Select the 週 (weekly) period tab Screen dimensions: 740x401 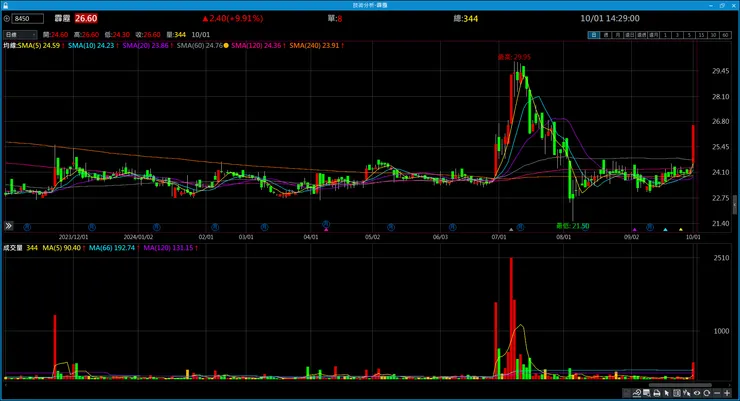point(605,35)
